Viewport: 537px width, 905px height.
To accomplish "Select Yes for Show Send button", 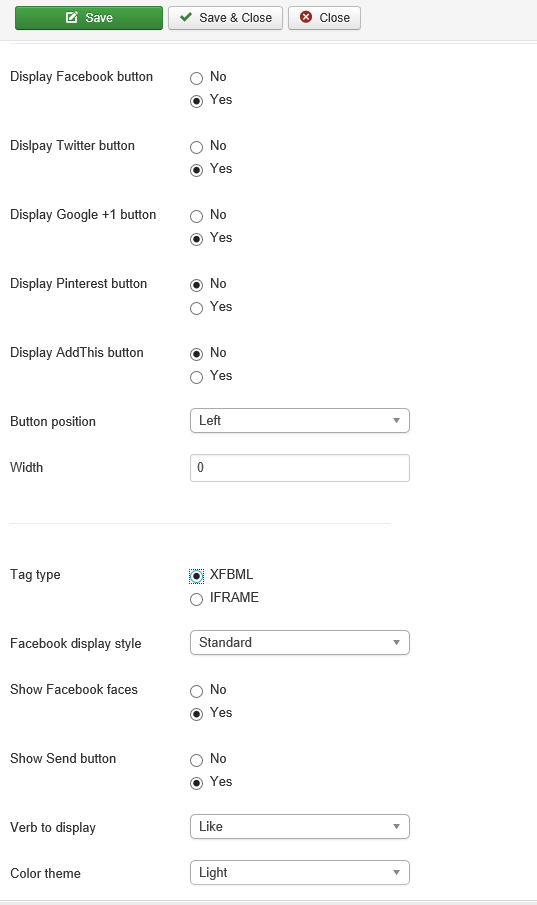I will point(196,783).
